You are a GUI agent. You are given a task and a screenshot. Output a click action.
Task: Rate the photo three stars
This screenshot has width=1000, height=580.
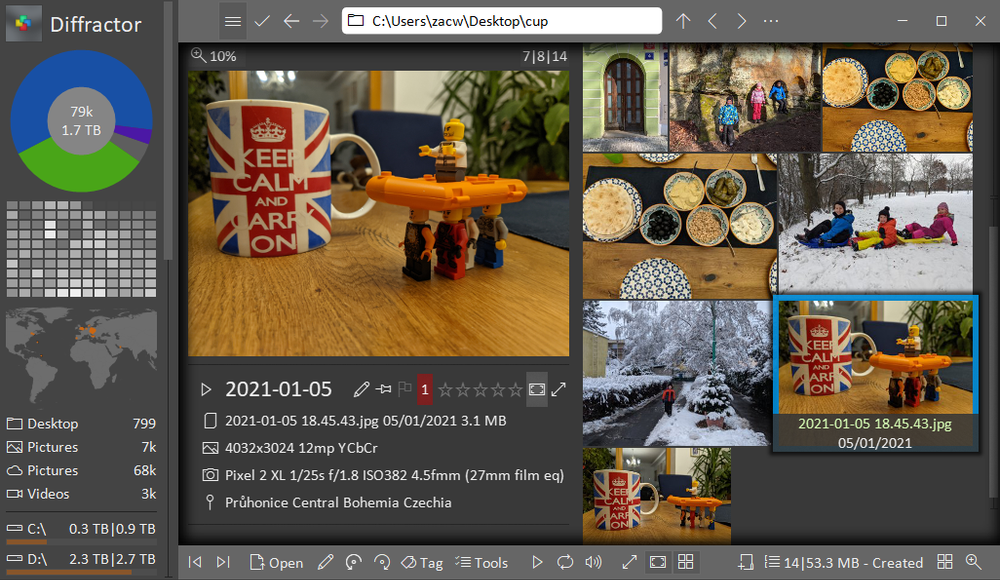(x=480, y=390)
